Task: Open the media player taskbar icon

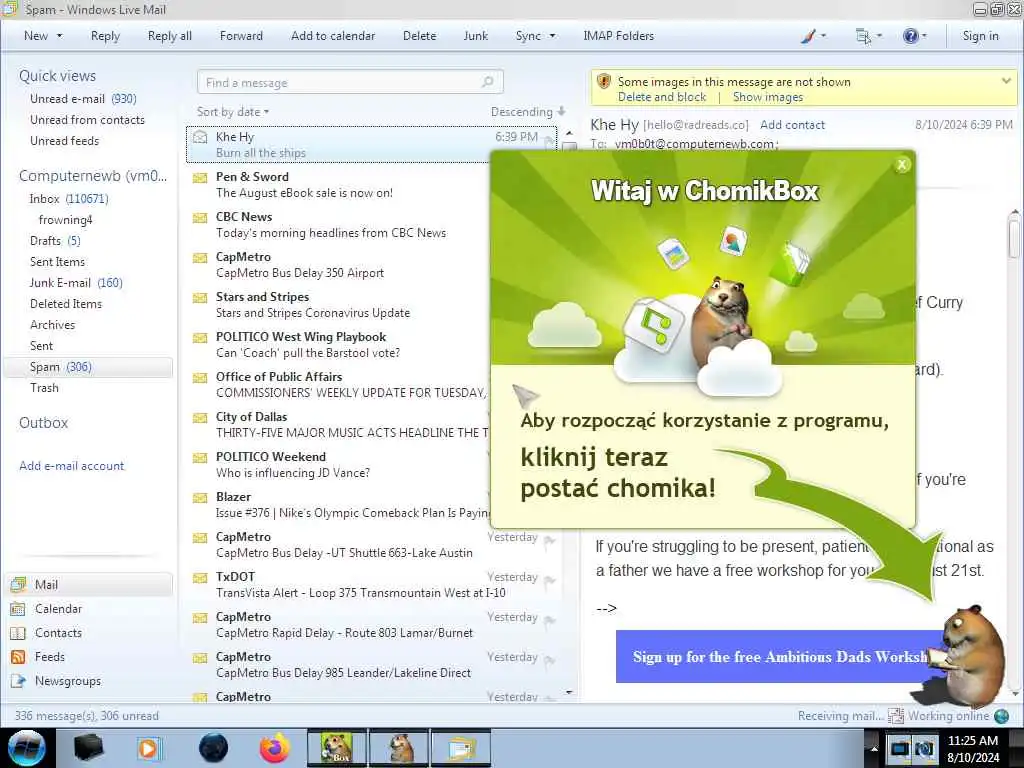Action: click(150, 748)
